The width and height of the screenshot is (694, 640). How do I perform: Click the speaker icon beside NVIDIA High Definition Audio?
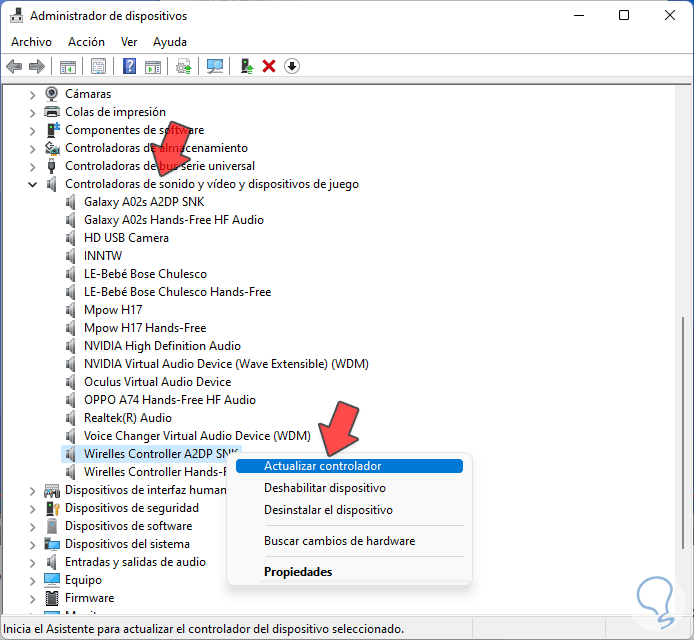[71, 346]
